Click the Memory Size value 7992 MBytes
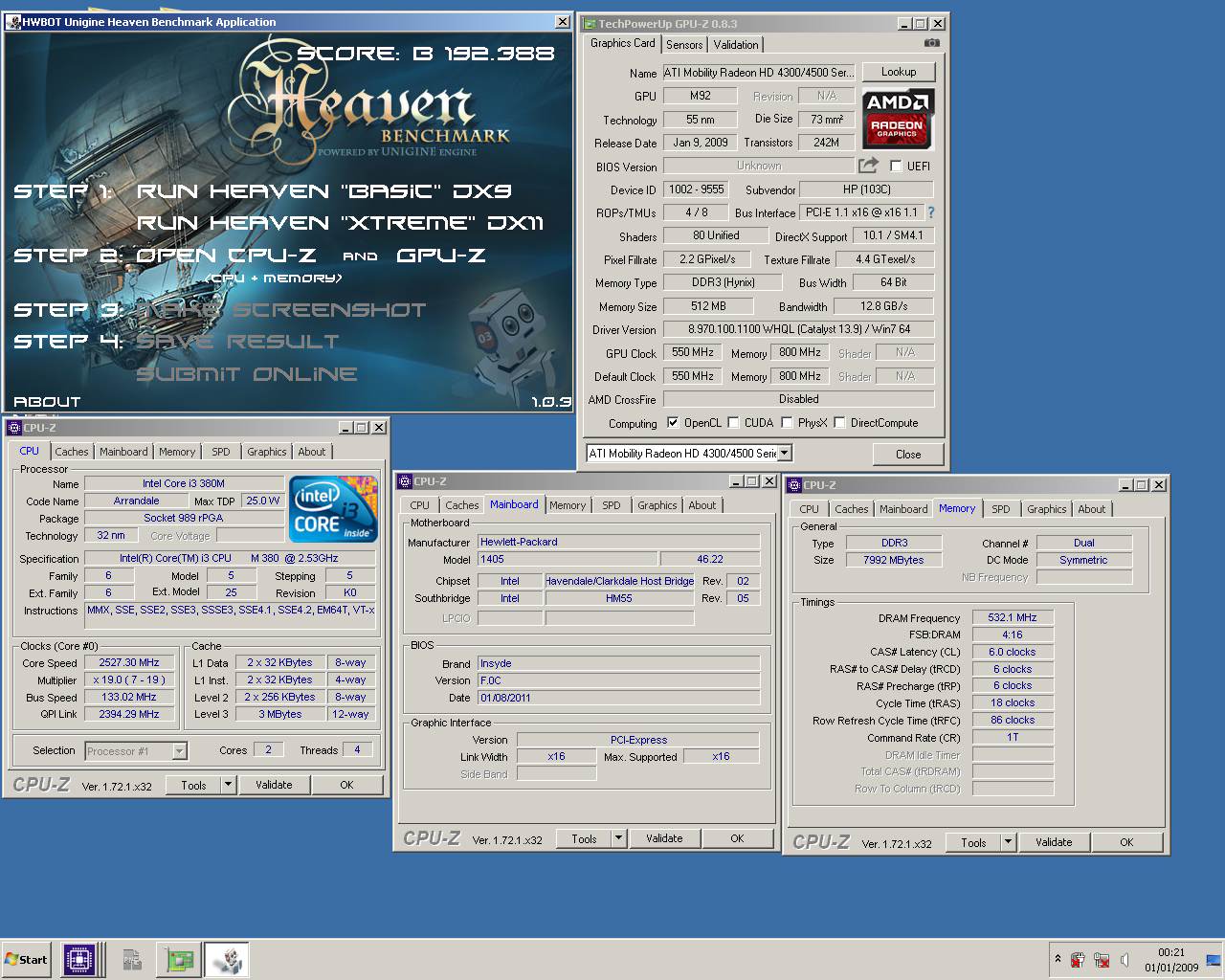Image resolution: width=1225 pixels, height=980 pixels. 894,560
